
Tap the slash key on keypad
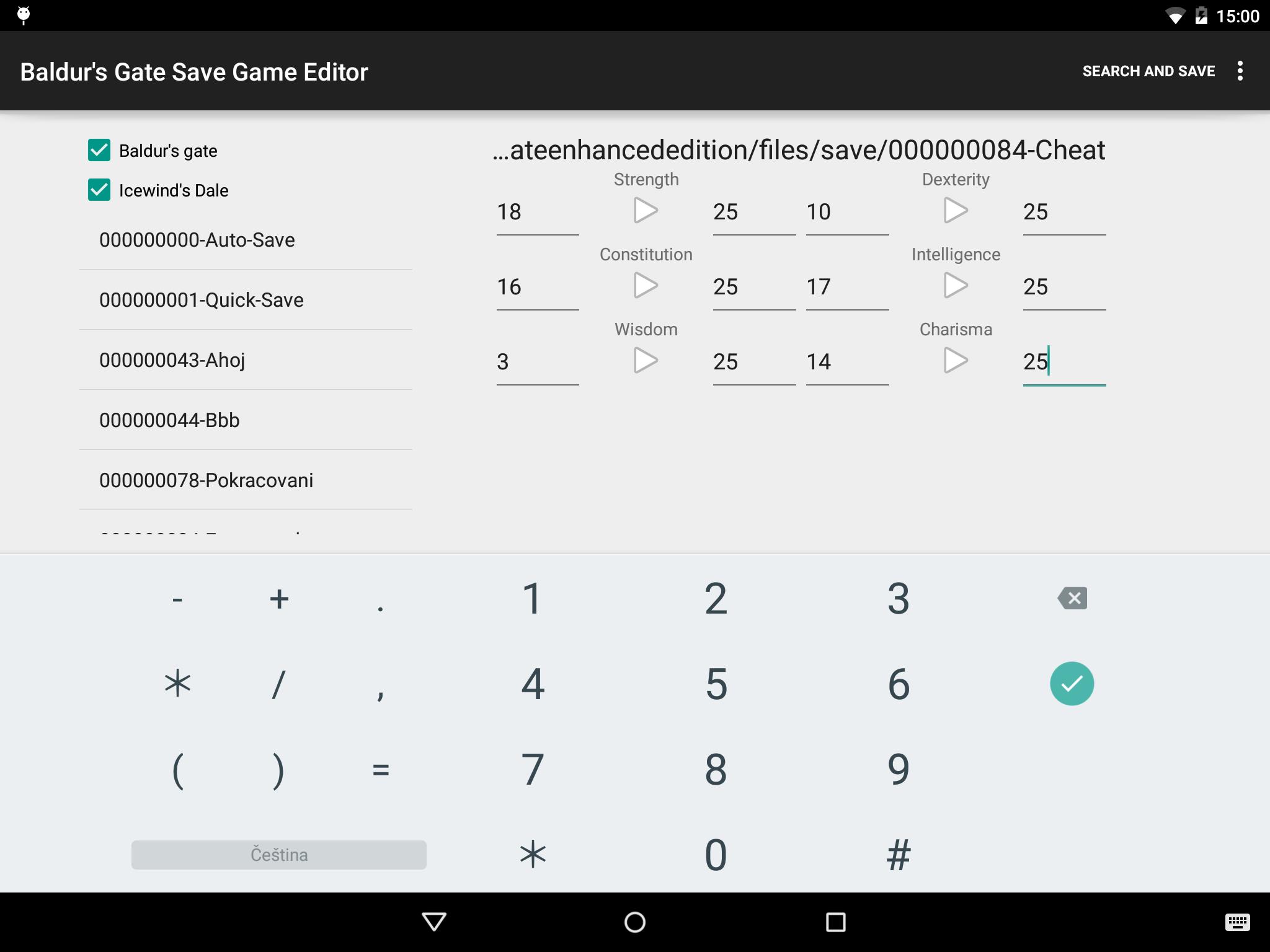(279, 684)
